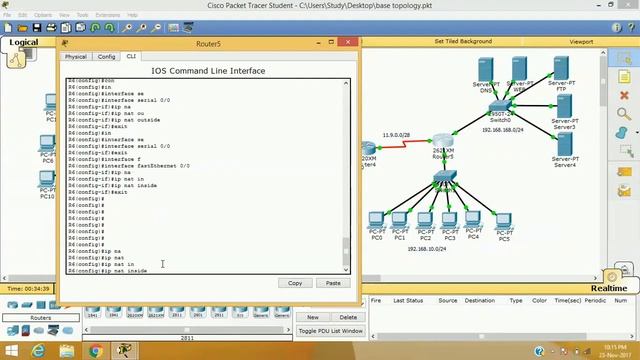Activate the Inspect magnifier tool
The height and width of the screenshot is (360, 640).
(624, 114)
